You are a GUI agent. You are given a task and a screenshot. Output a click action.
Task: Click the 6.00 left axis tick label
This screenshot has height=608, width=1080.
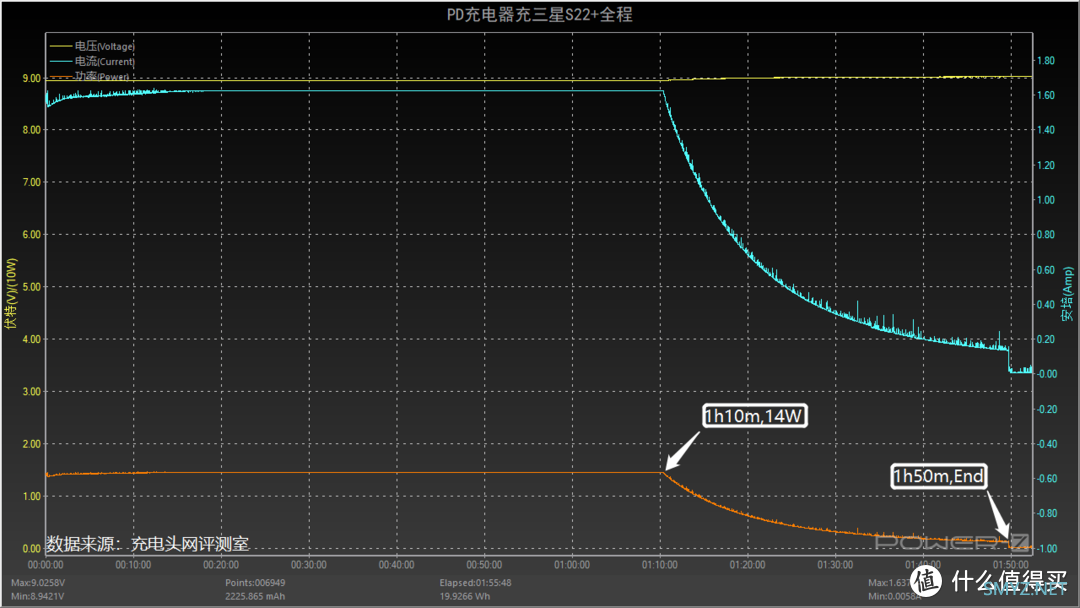point(32,234)
